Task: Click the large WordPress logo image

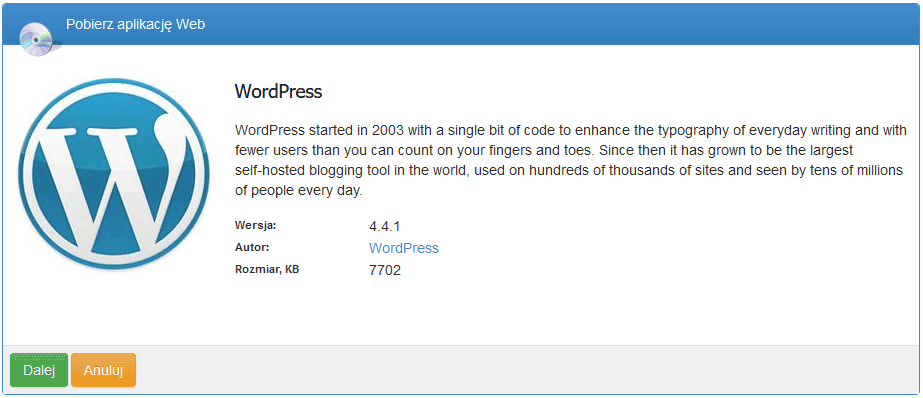Action: point(114,174)
